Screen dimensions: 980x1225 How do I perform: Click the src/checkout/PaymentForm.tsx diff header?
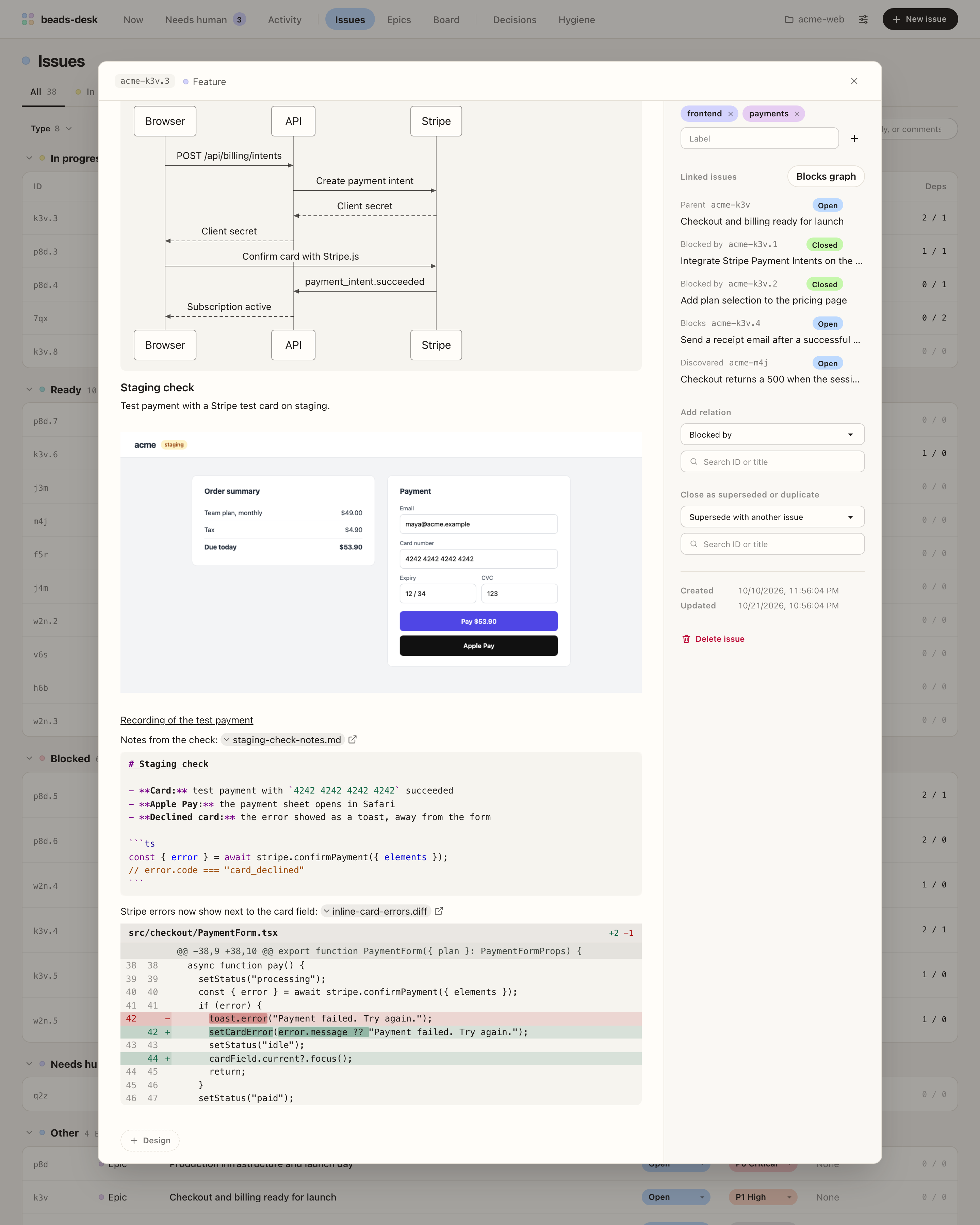click(381, 933)
